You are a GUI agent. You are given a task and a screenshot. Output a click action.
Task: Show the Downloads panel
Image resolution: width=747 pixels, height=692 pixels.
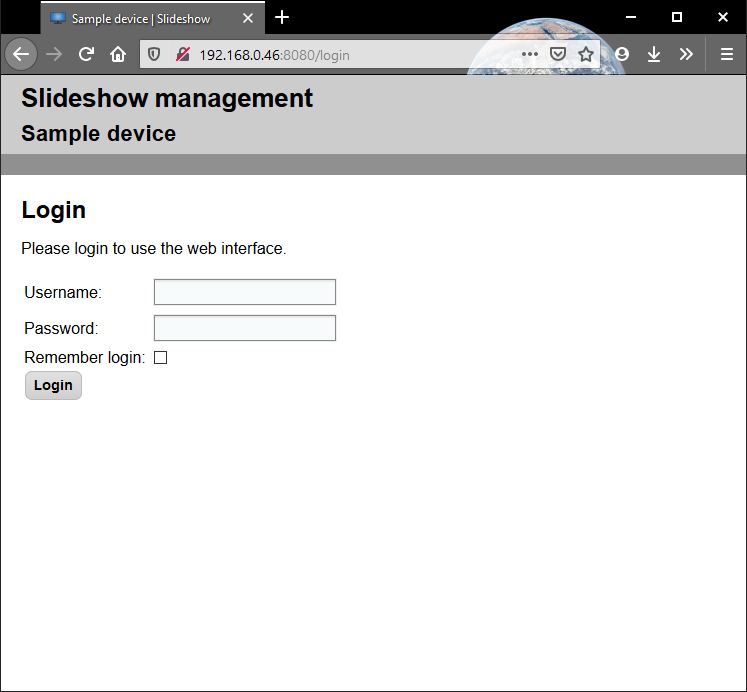coord(654,55)
